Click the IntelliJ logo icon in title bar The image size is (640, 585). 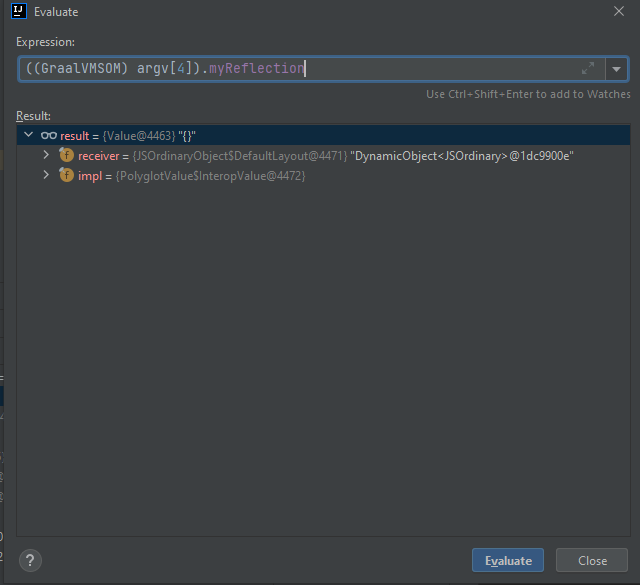coord(19,11)
